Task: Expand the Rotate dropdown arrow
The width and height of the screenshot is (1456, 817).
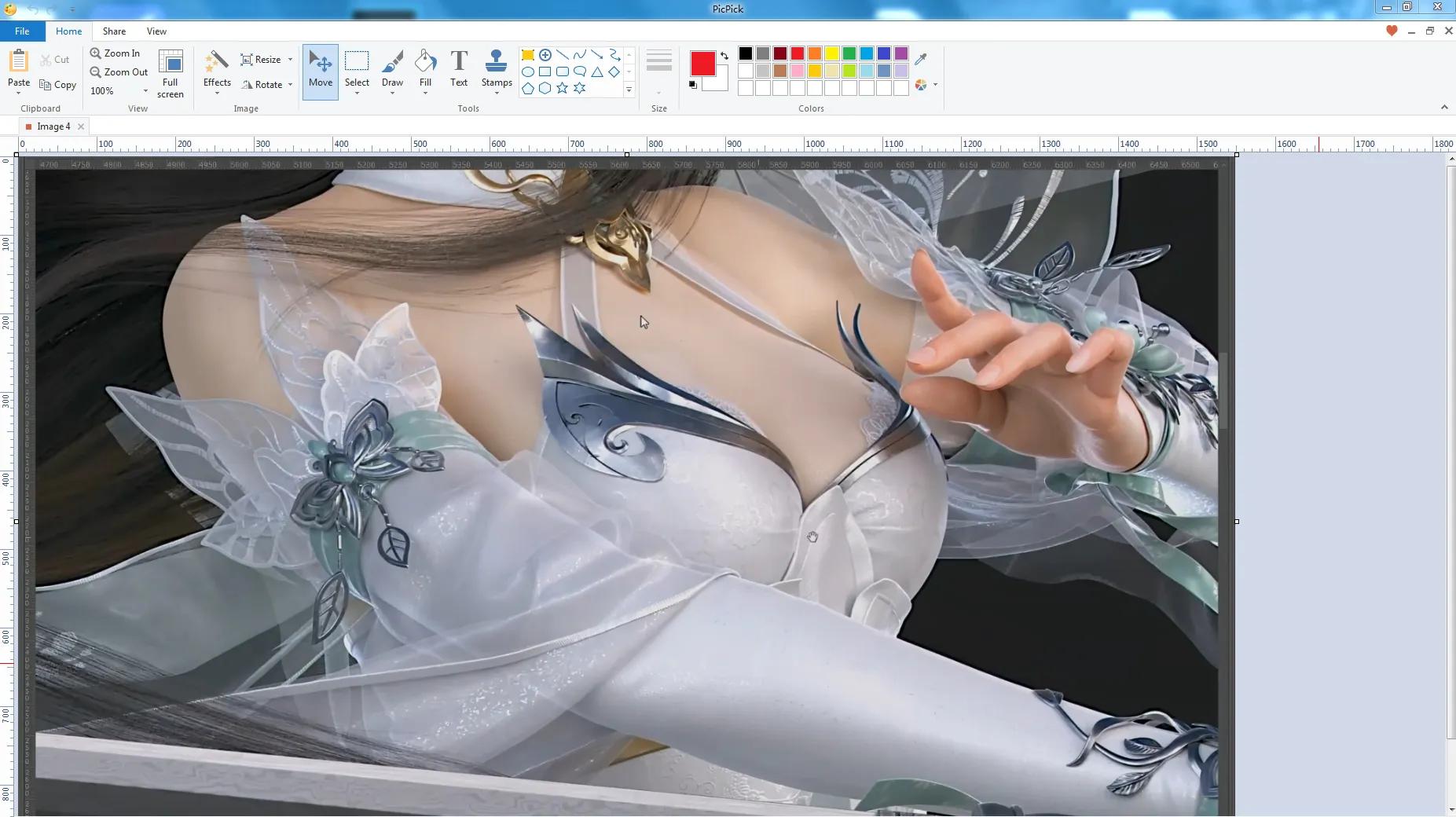Action: tap(291, 85)
